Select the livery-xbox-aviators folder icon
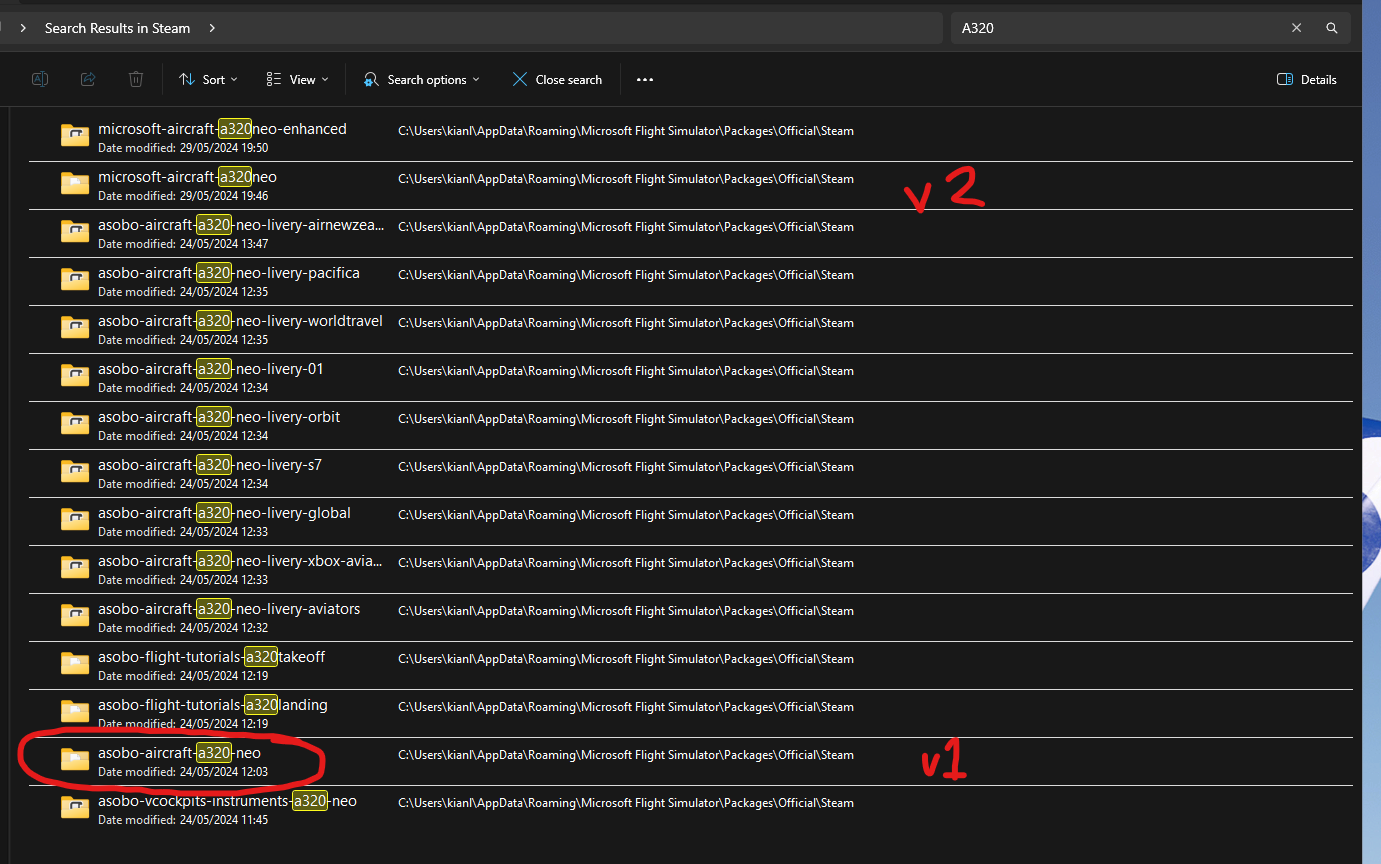The image size is (1381, 864). 75,567
